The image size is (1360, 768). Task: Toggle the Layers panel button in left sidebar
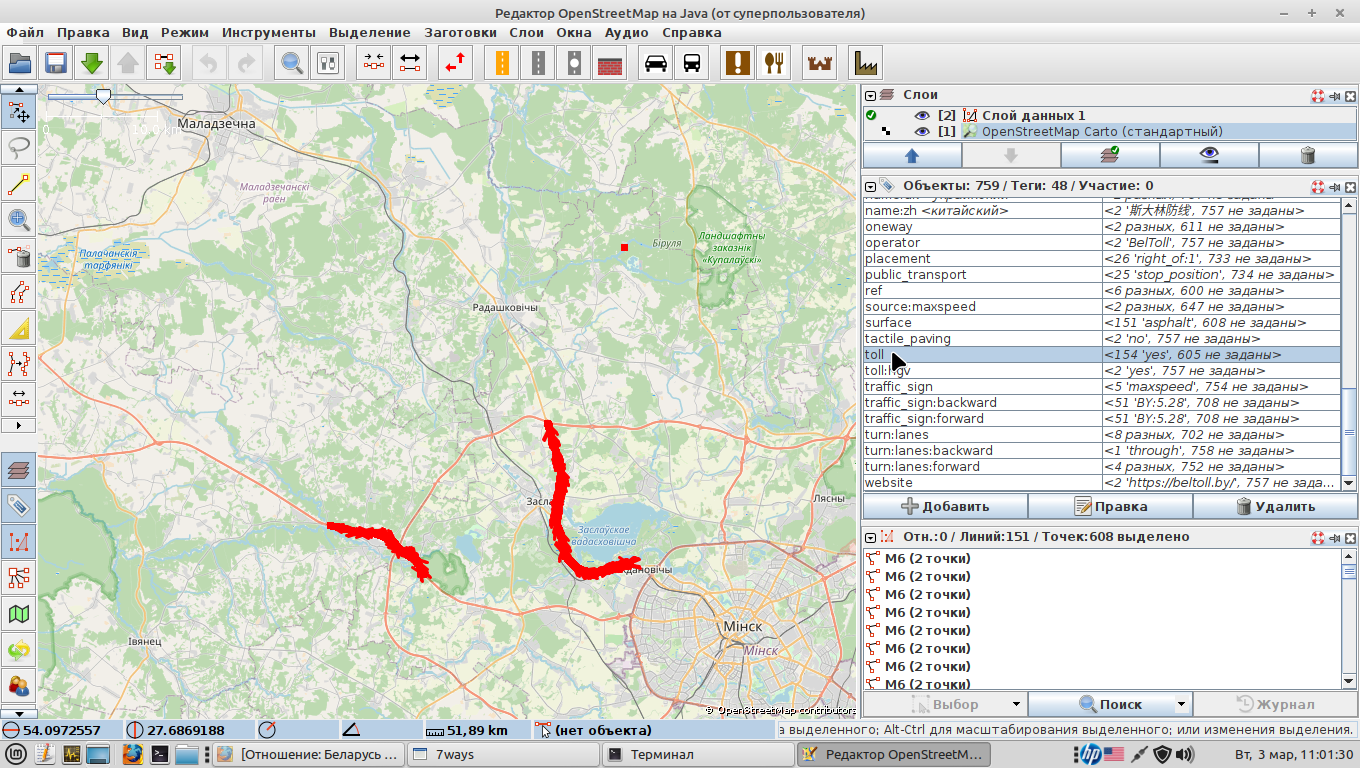tap(19, 469)
